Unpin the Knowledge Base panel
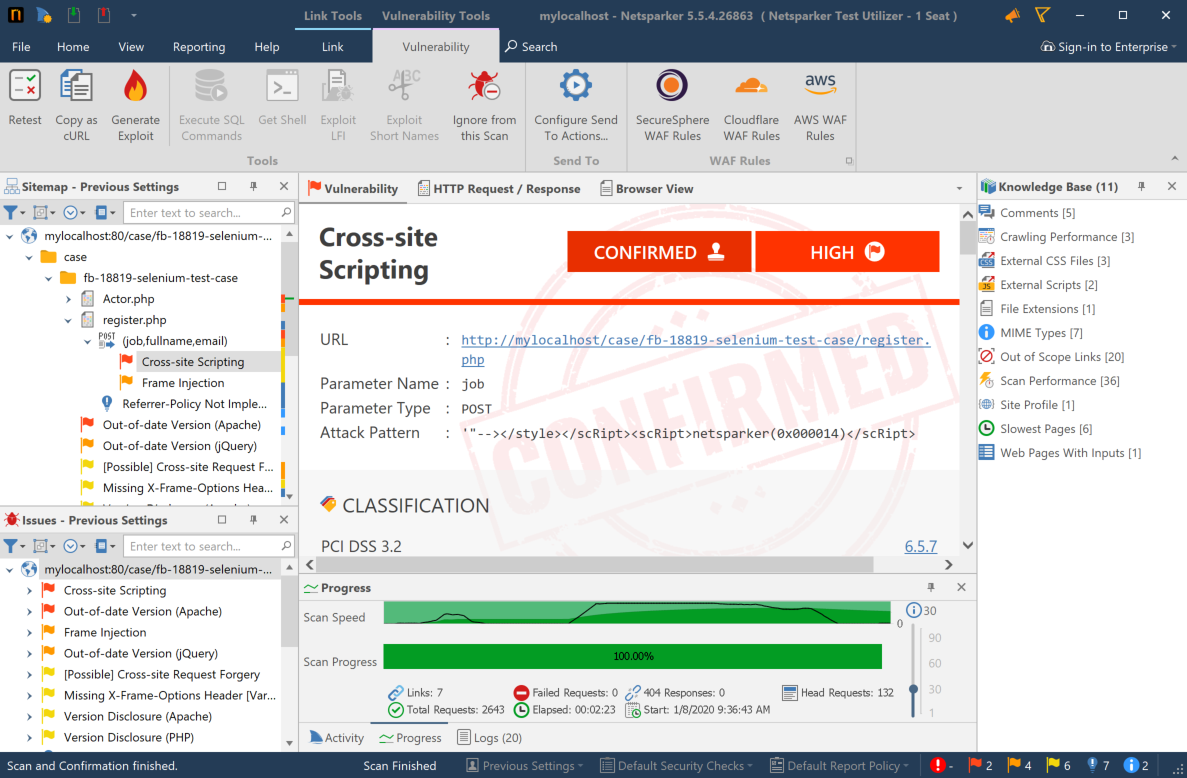 1141,186
